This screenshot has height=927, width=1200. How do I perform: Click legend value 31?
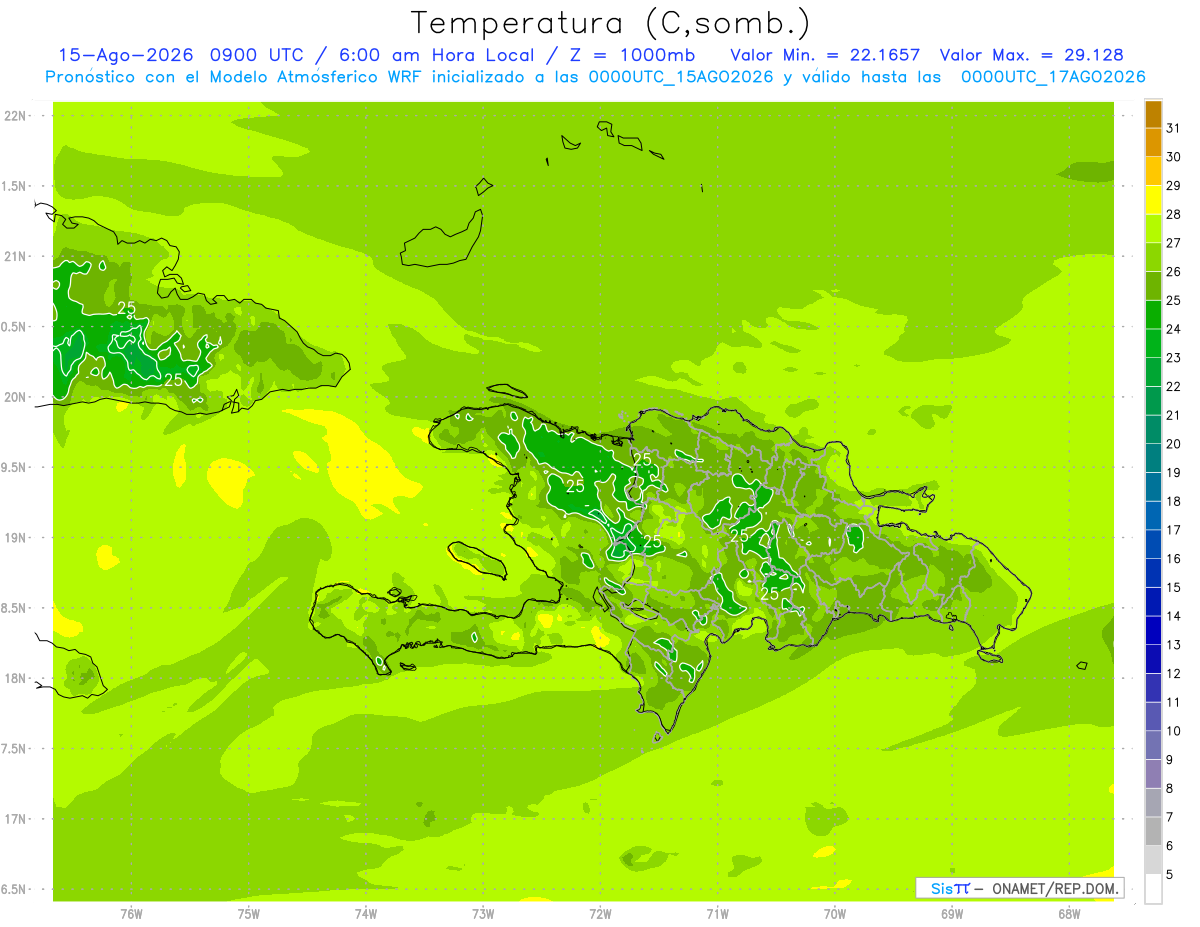[1173, 128]
